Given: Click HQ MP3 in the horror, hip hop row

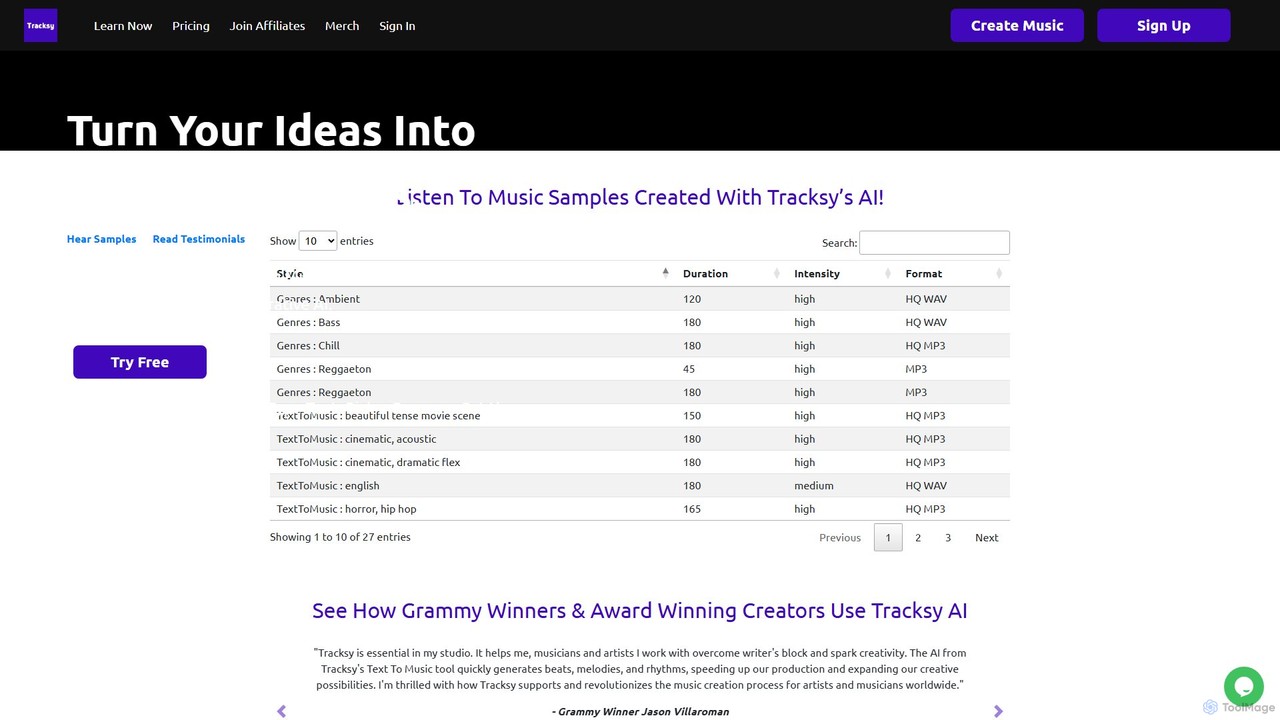Looking at the screenshot, I should point(925,509).
